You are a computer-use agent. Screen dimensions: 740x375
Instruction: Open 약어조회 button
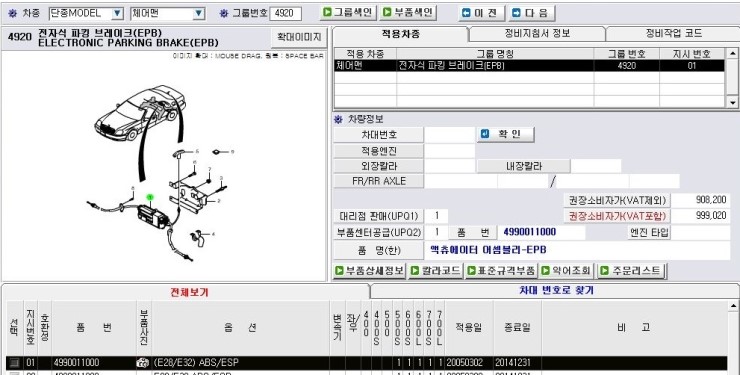(566, 271)
